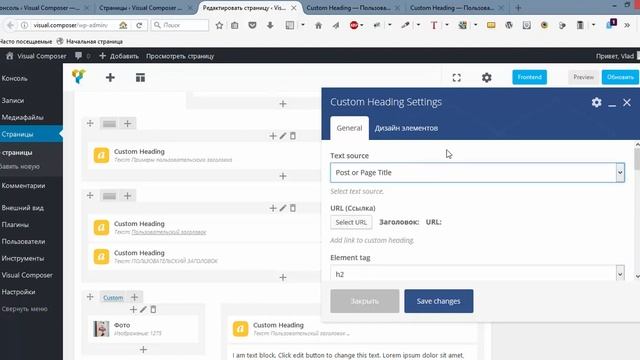Change layout of first row columns icon
The width and height of the screenshot is (640, 360).
tap(109, 124)
